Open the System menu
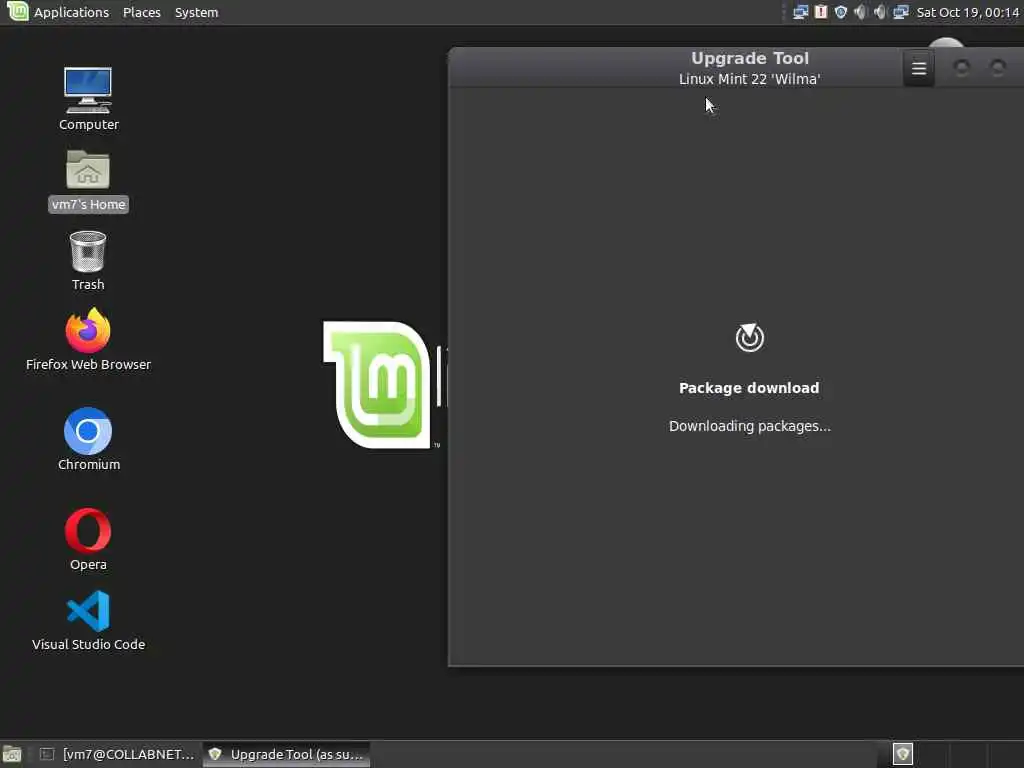This screenshot has height=768, width=1024. pyautogui.click(x=196, y=12)
